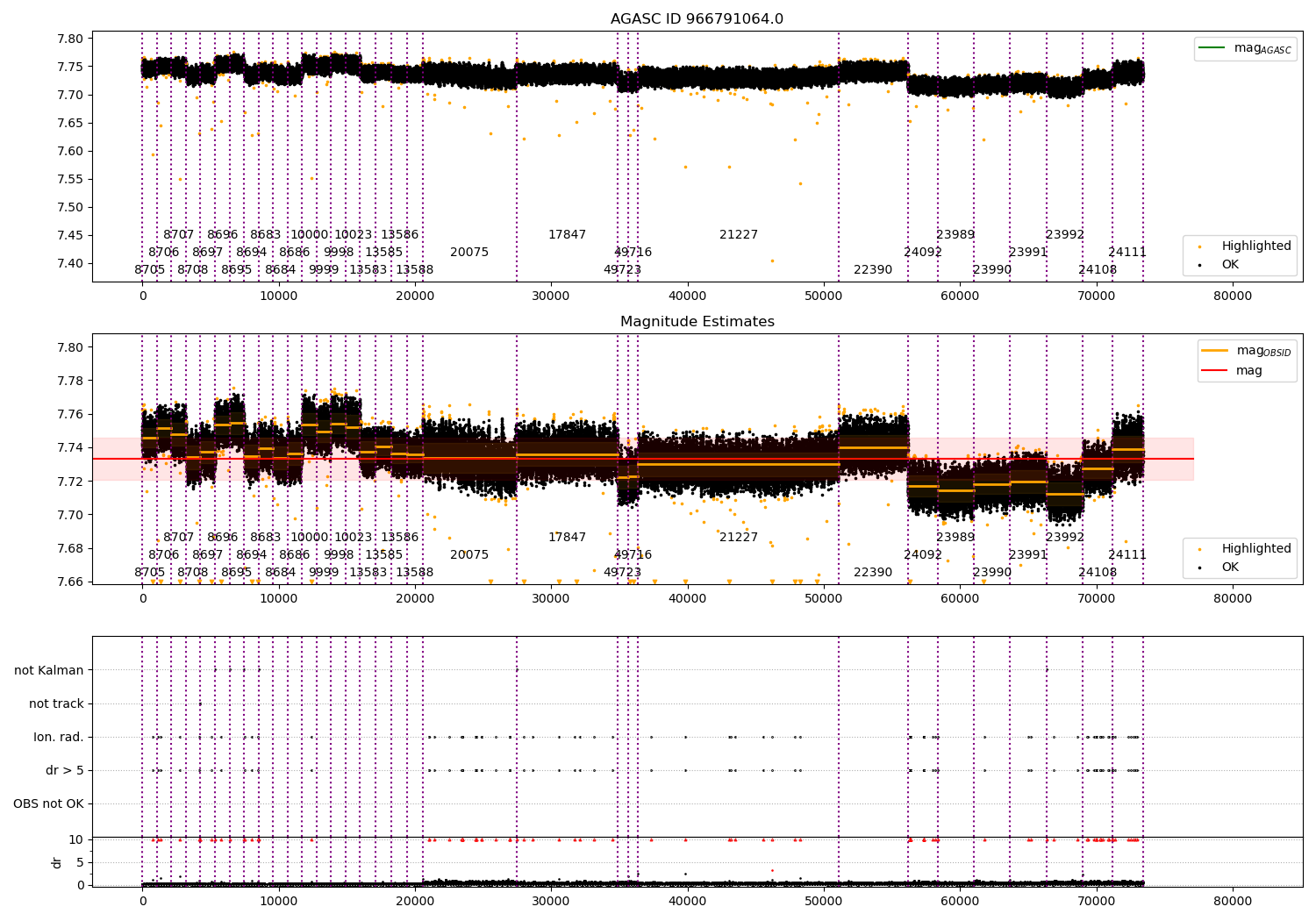Click obsid label 8705 in the top plot
Screen dimensions: 1316x921
coord(149,269)
